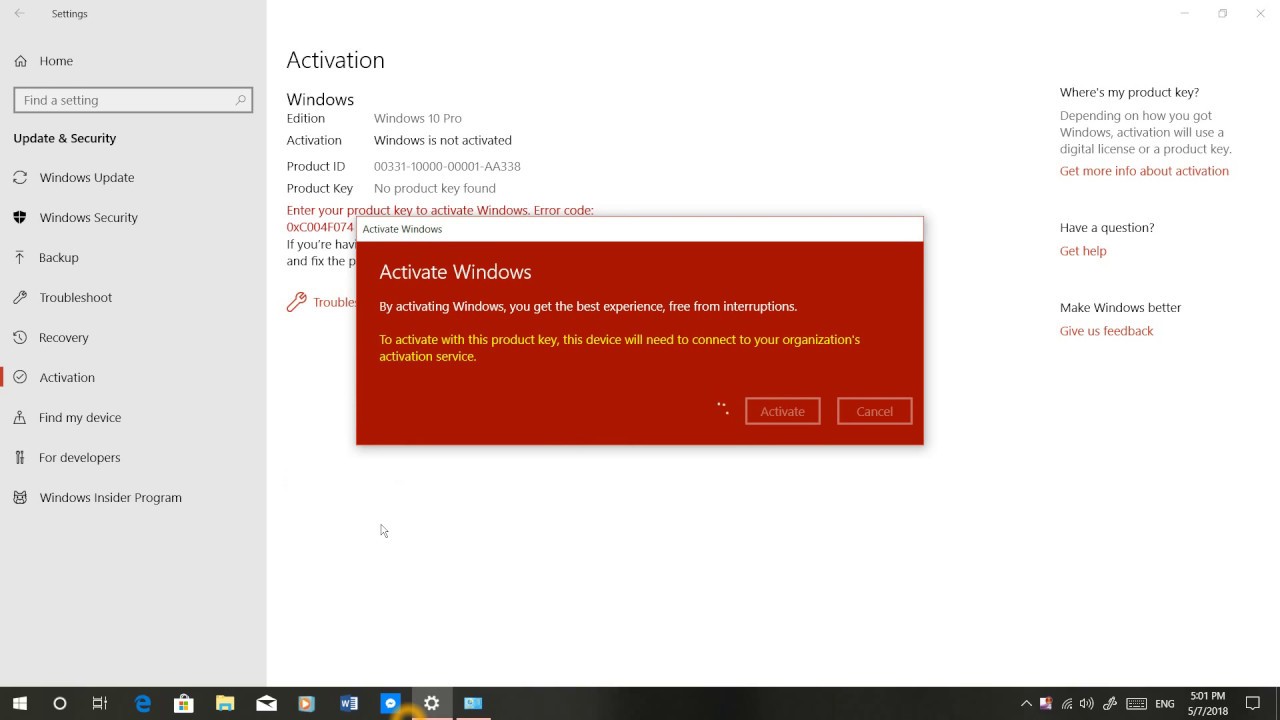Click the Activate Windows dialog title bar
The width and height of the screenshot is (1280, 720).
[640, 229]
